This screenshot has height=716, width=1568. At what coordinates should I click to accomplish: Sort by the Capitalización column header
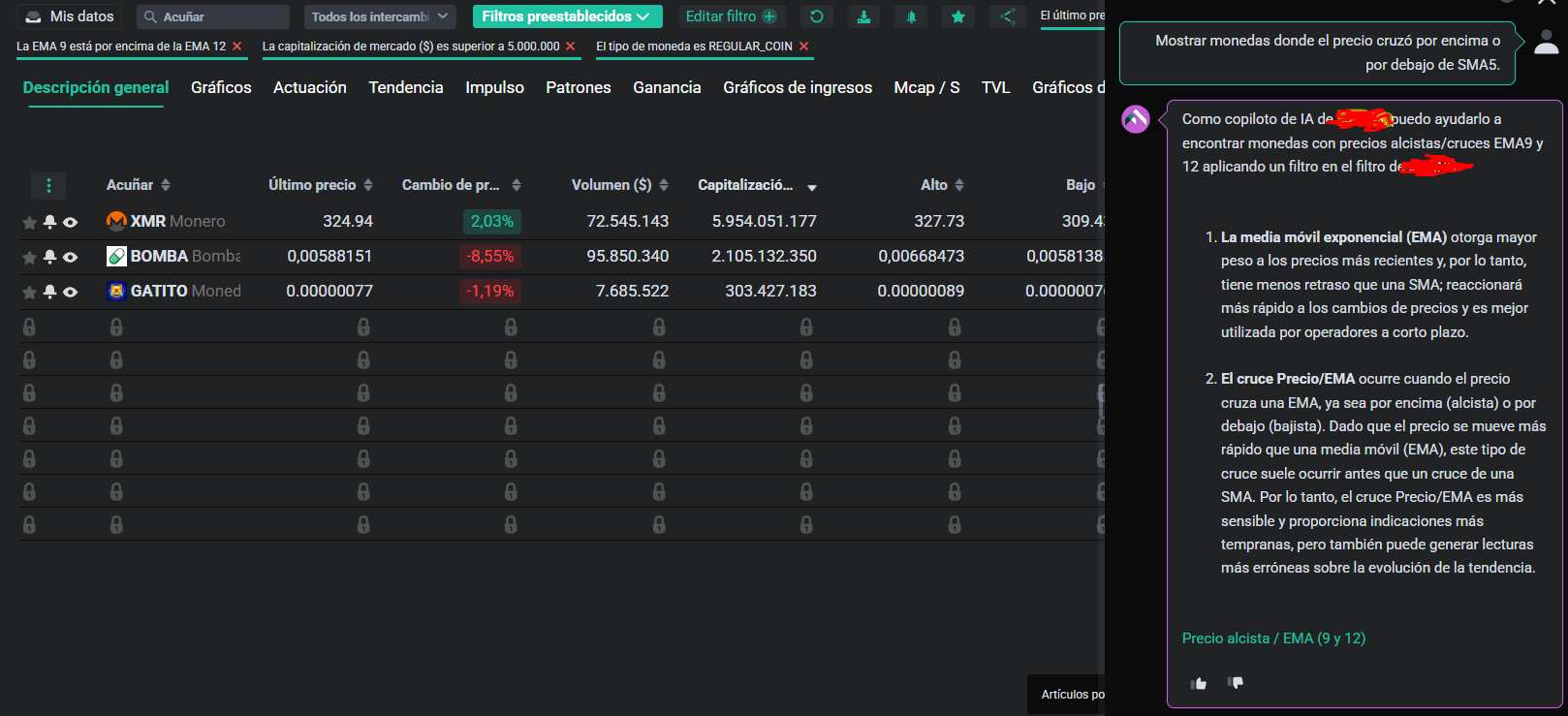(757, 185)
